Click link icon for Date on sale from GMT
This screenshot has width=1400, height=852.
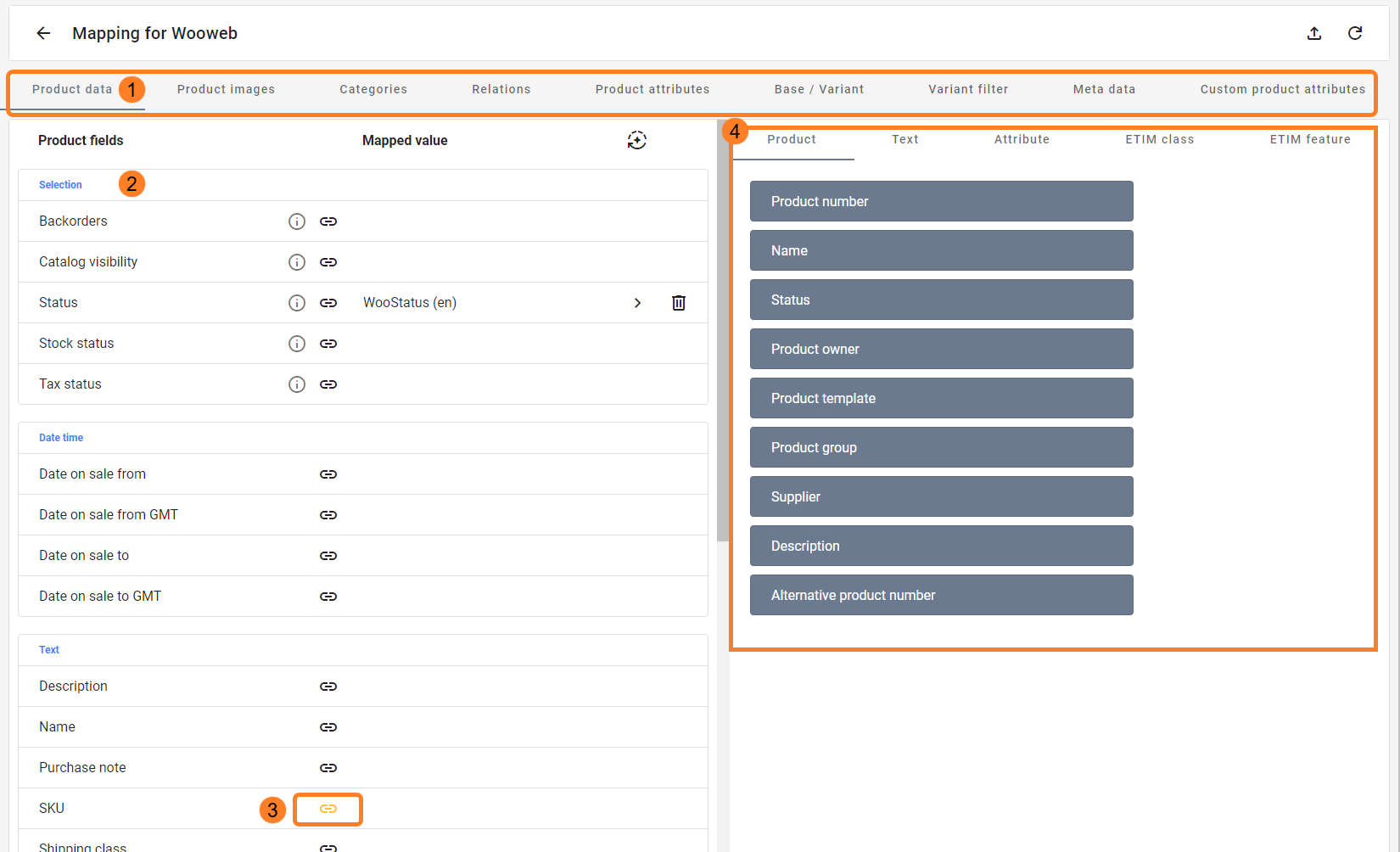point(328,515)
